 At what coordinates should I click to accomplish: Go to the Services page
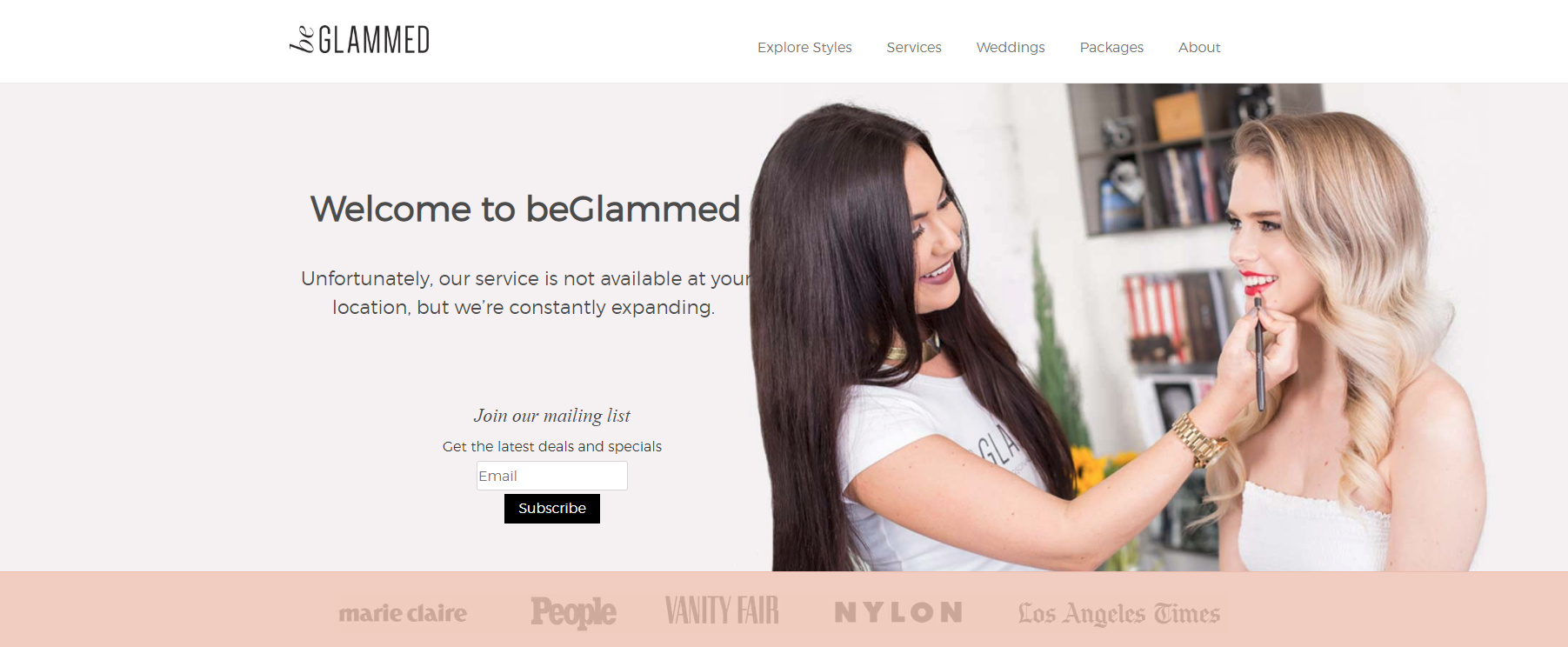[914, 47]
